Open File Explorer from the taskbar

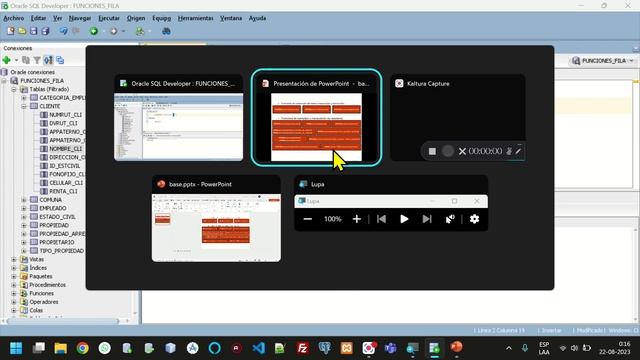[x=60, y=348]
